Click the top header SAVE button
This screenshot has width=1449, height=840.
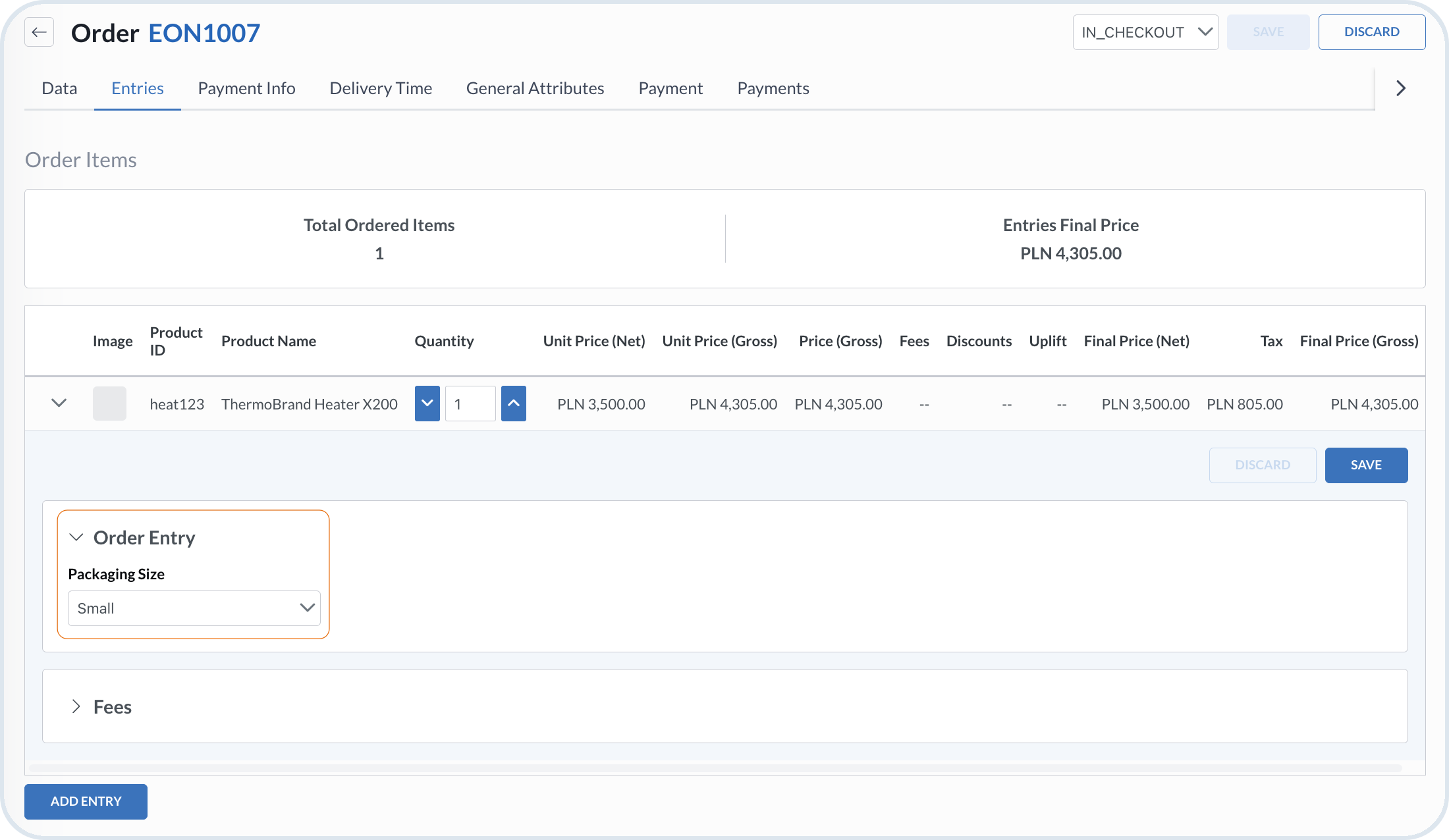coord(1269,32)
